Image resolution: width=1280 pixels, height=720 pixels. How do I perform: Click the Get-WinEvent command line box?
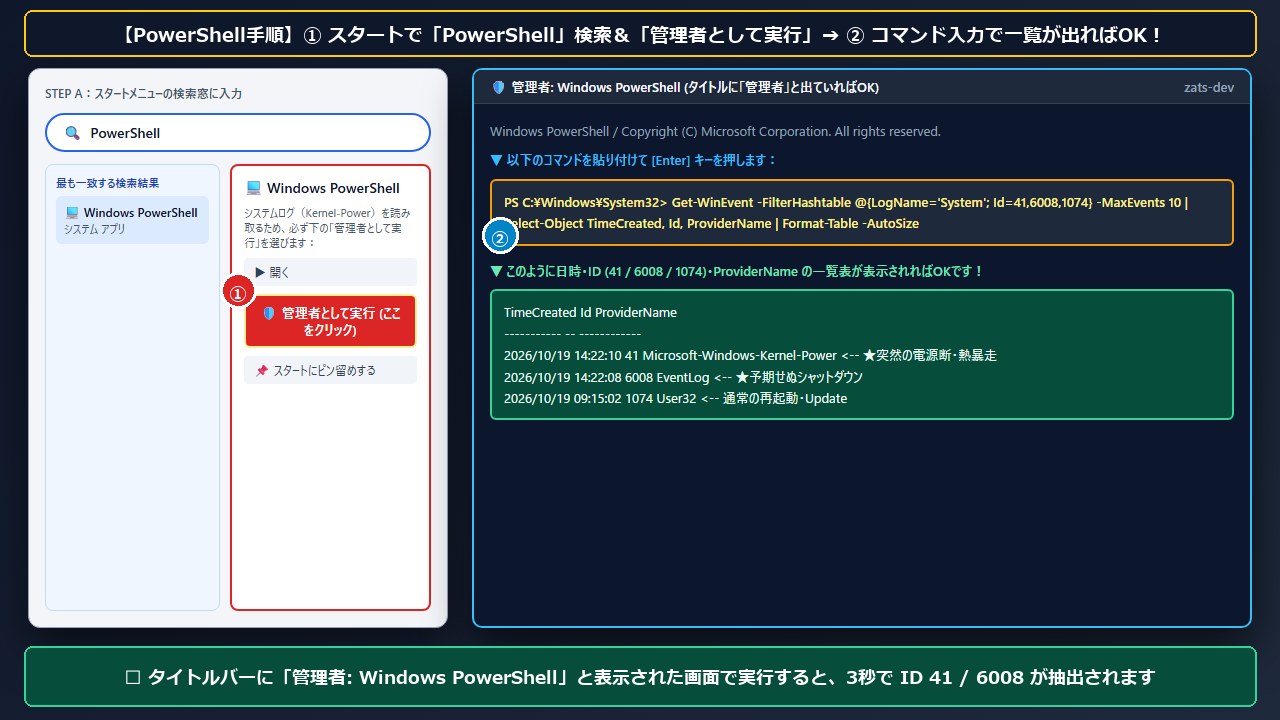[x=862, y=212]
